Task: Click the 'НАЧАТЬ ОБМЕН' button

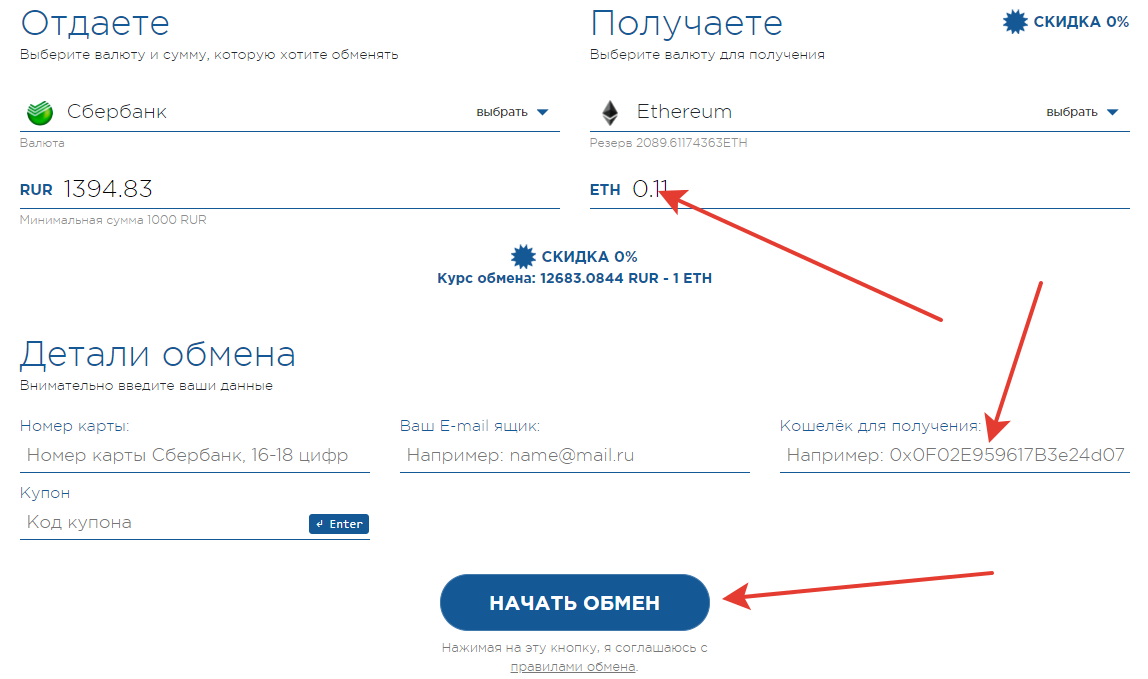Action: (x=575, y=602)
